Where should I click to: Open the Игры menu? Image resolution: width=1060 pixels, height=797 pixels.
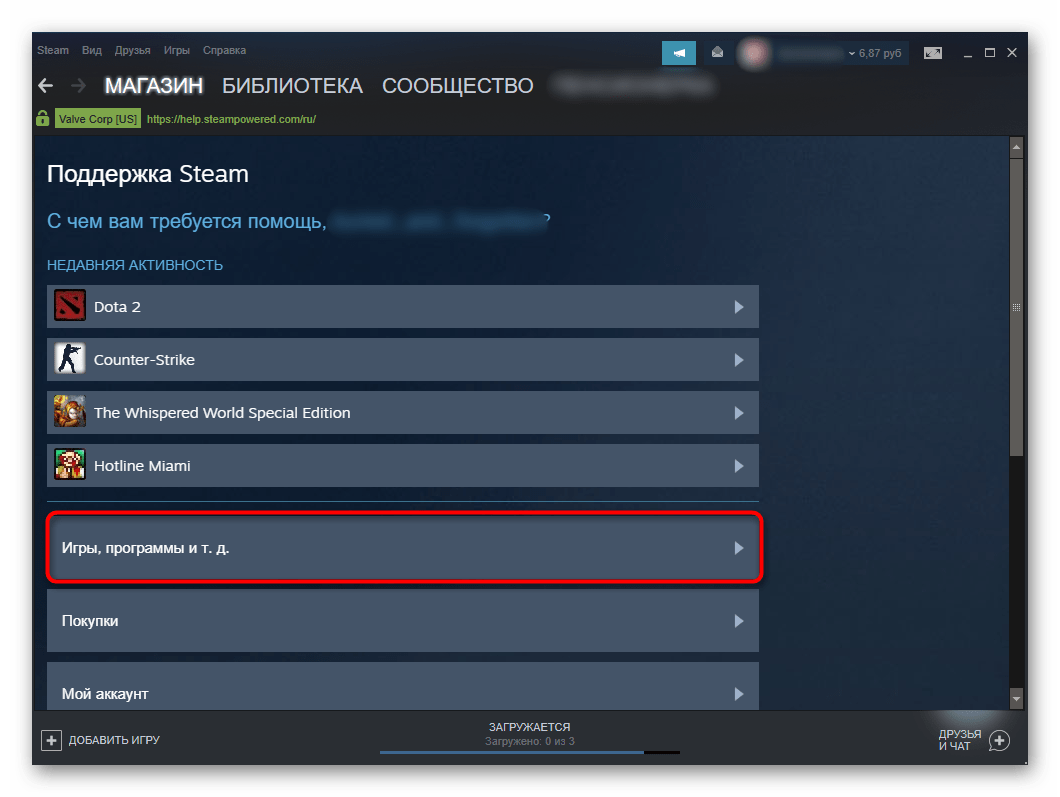[x=176, y=50]
